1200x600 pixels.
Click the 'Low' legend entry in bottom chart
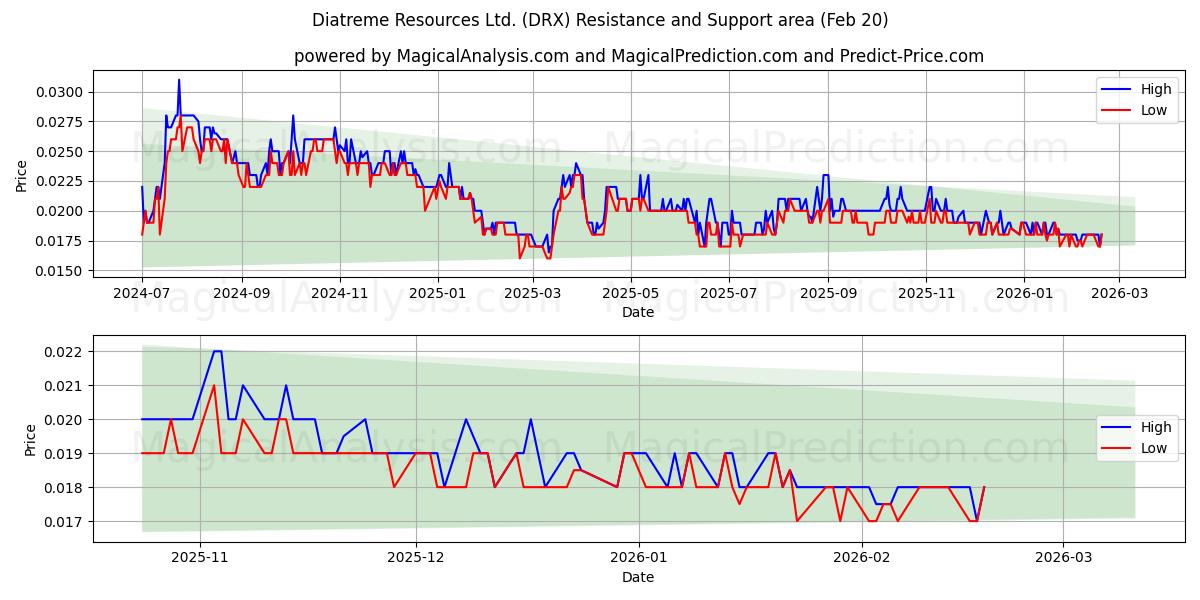[x=1154, y=448]
